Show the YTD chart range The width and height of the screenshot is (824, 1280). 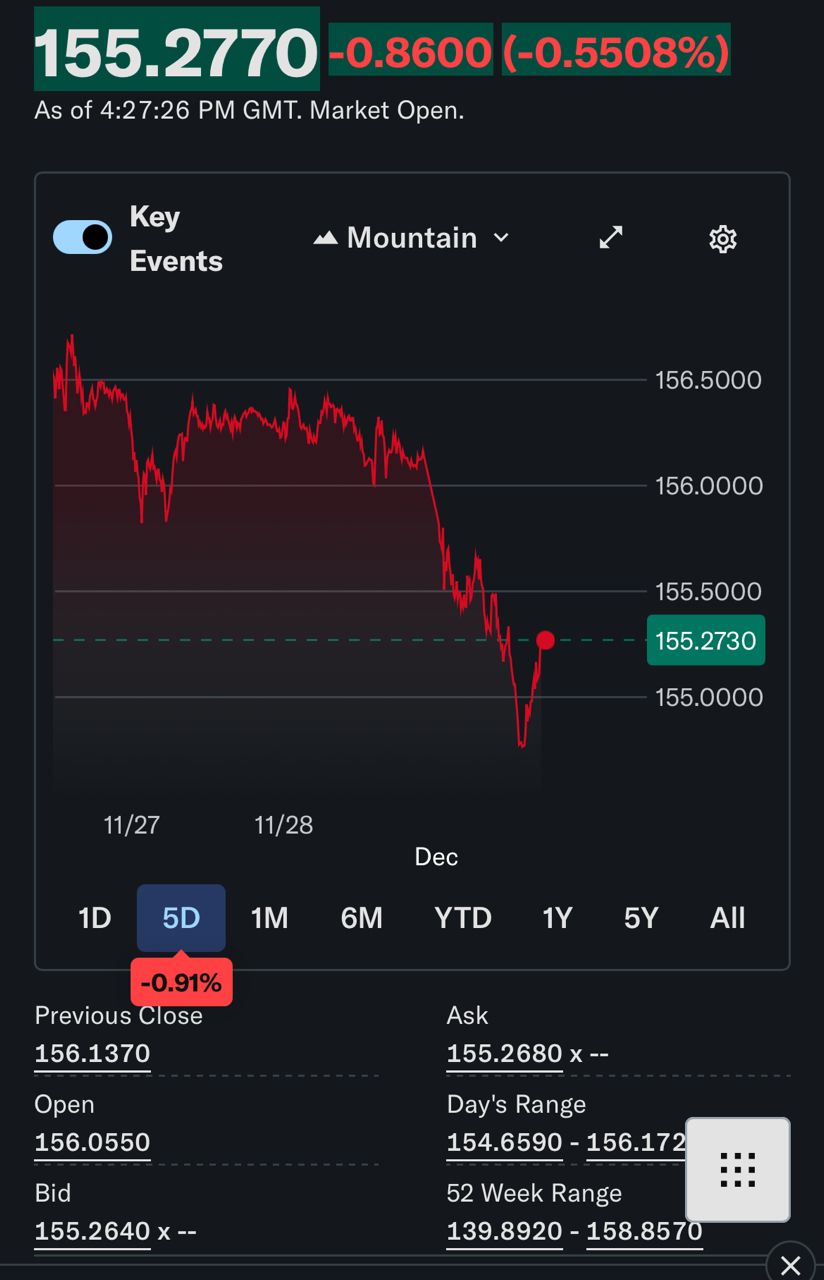pyautogui.click(x=463, y=918)
